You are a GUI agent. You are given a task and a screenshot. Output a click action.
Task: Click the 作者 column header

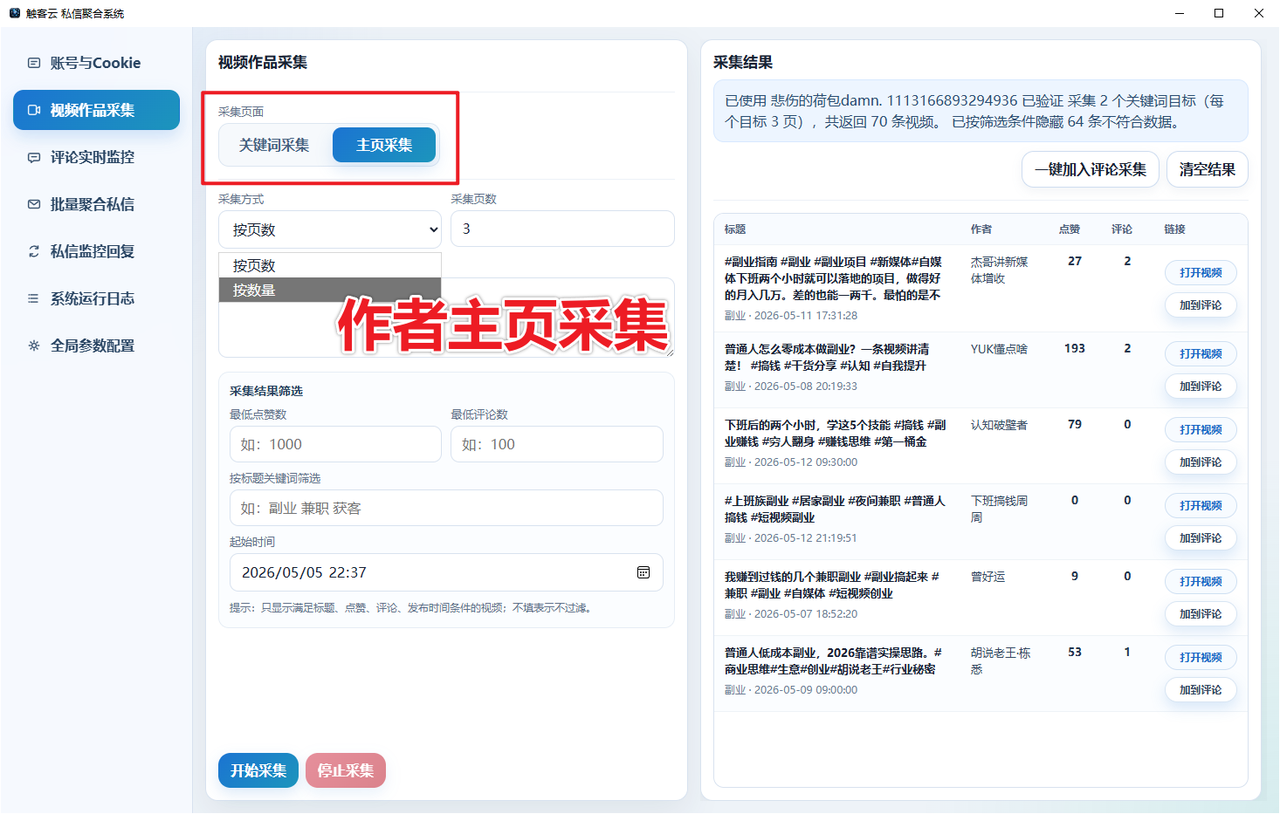click(981, 229)
